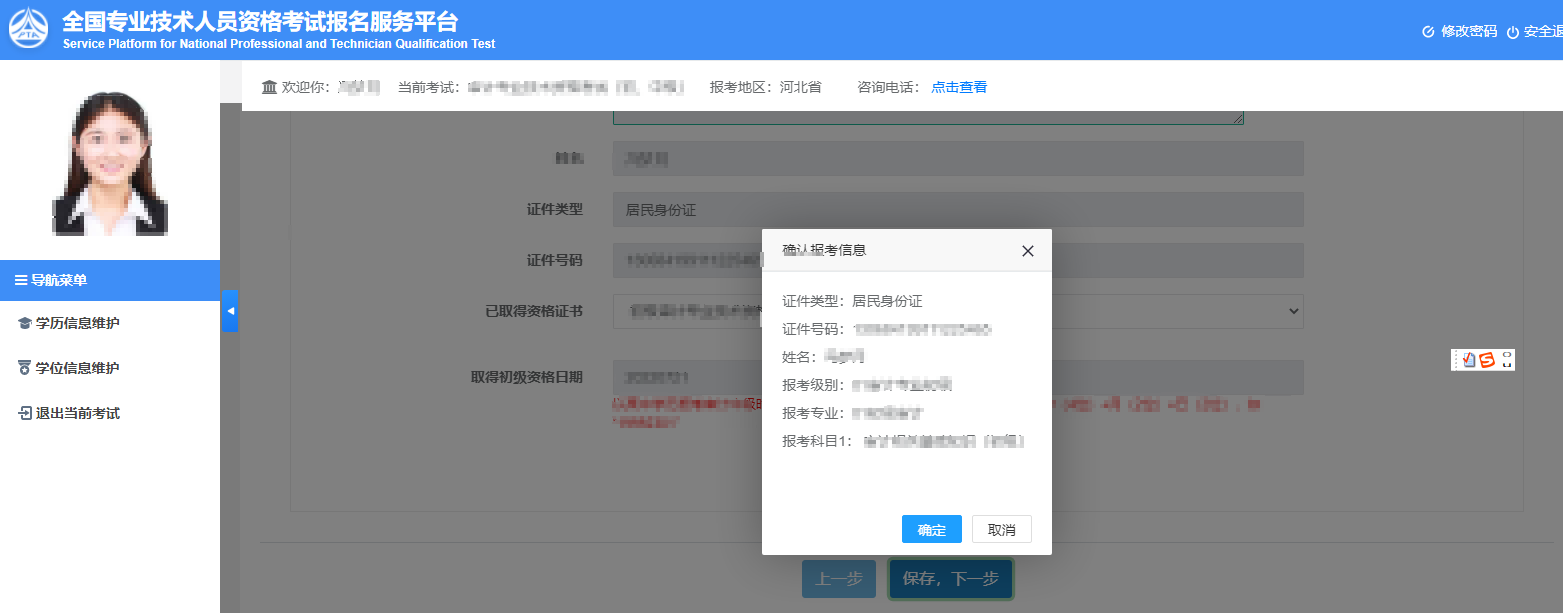The image size is (1563, 613).
Task: Collapse the sidebar using blue arrow handle
Action: [x=230, y=311]
